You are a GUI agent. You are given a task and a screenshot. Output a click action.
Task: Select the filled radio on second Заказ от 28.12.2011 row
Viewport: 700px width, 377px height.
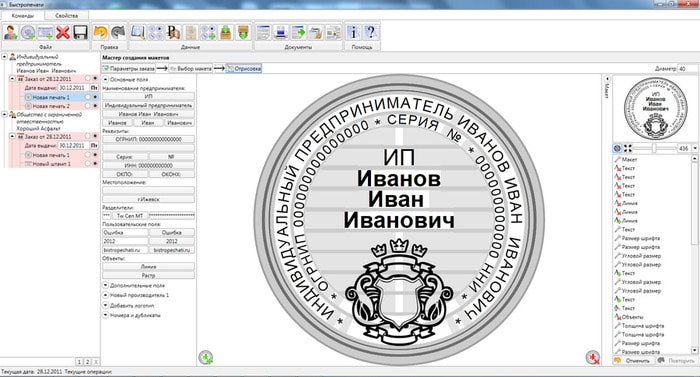tap(95, 136)
